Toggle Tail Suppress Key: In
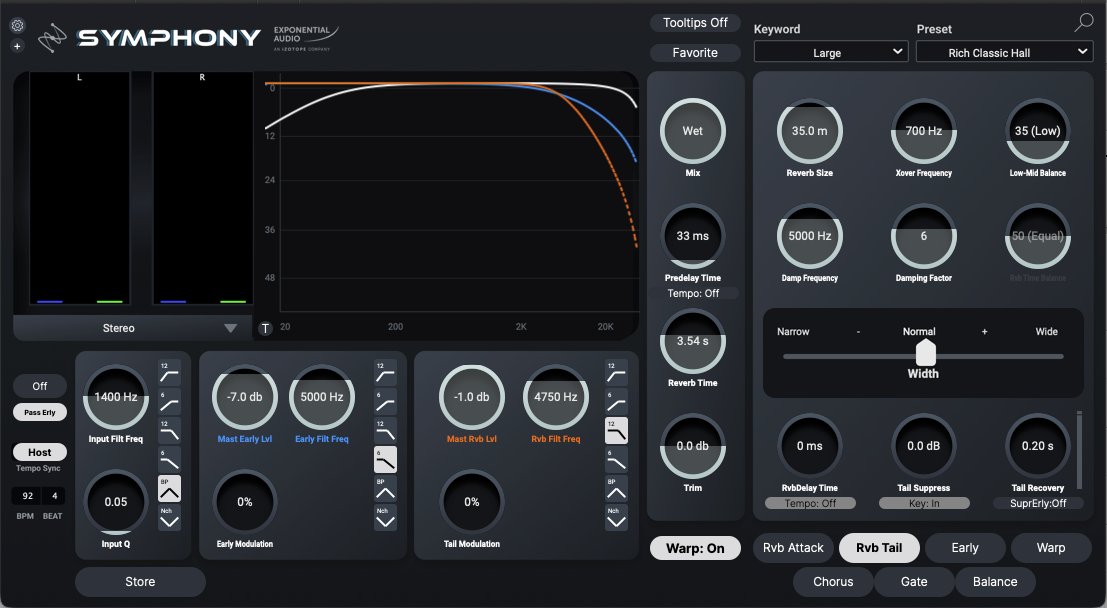This screenshot has height=608, width=1107. click(x=923, y=503)
